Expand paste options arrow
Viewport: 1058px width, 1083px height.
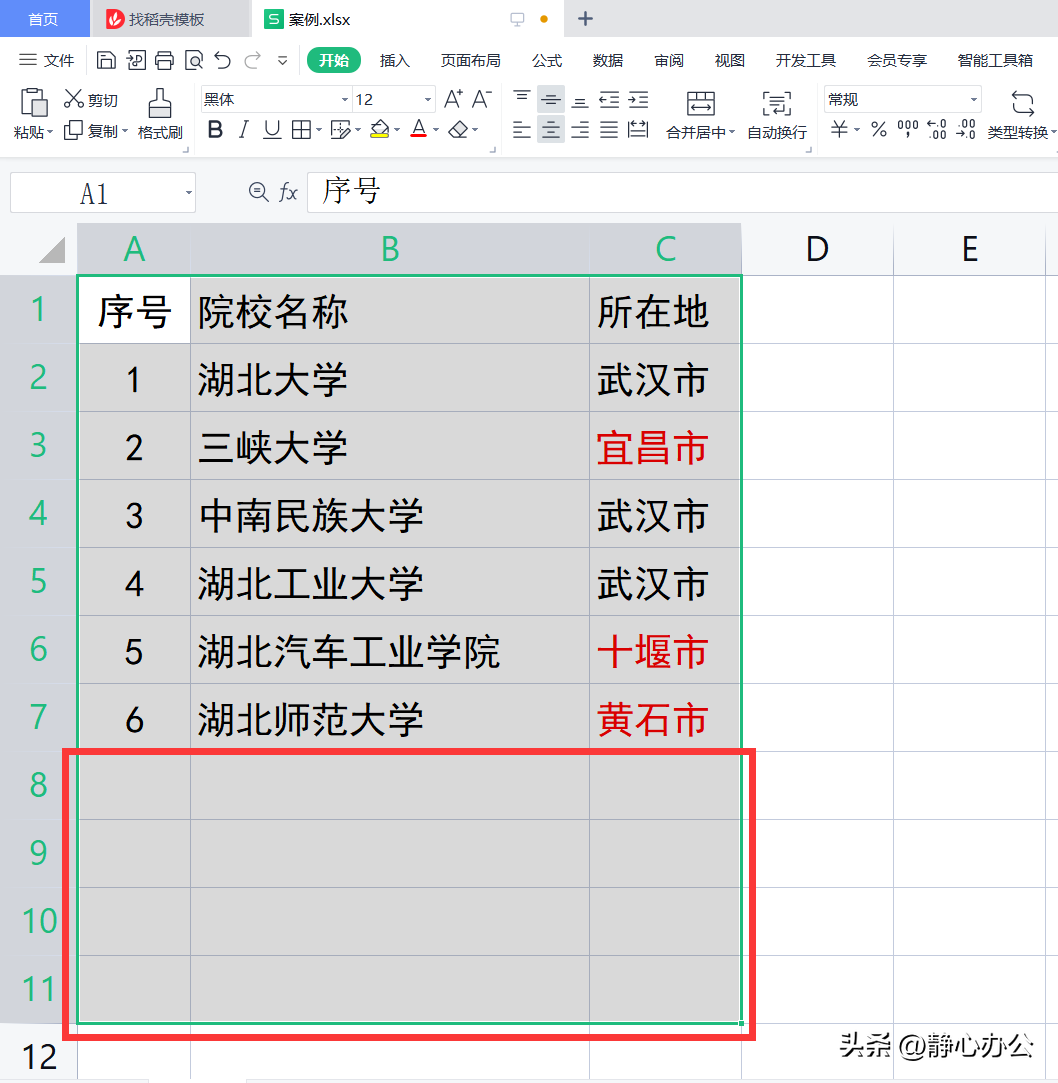point(50,132)
